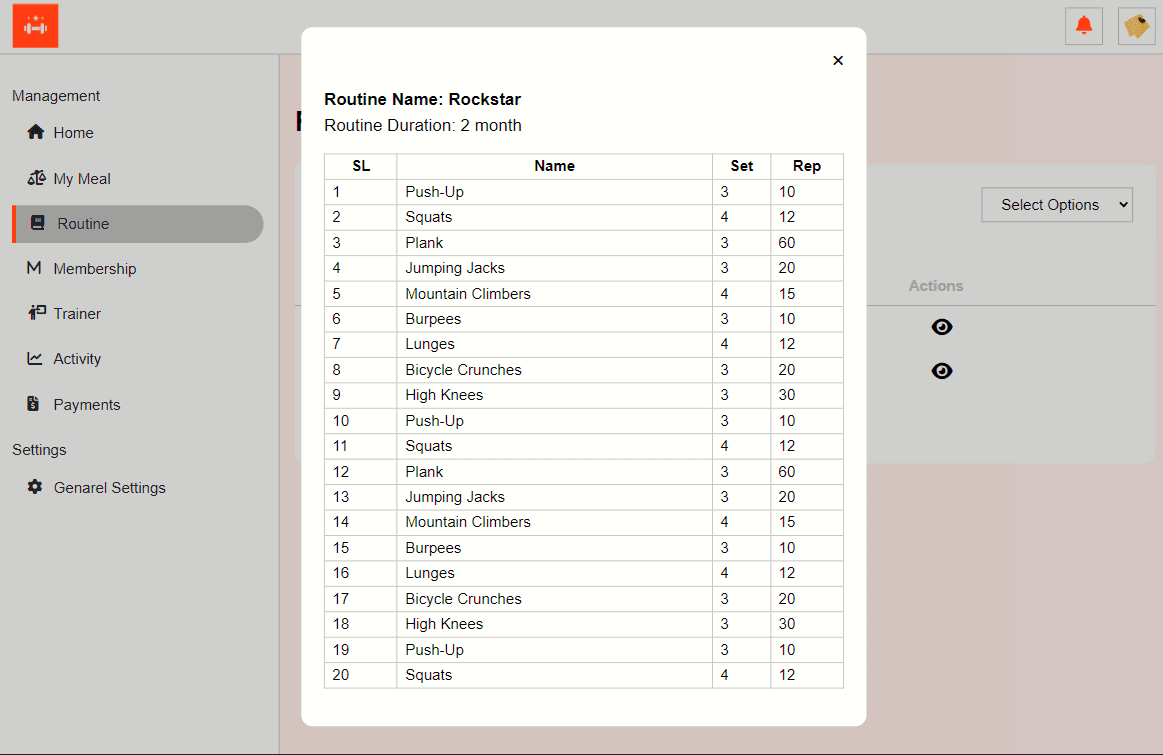1163x755 pixels.
Task: Select Squats in row 2
Action: pyautogui.click(x=429, y=217)
